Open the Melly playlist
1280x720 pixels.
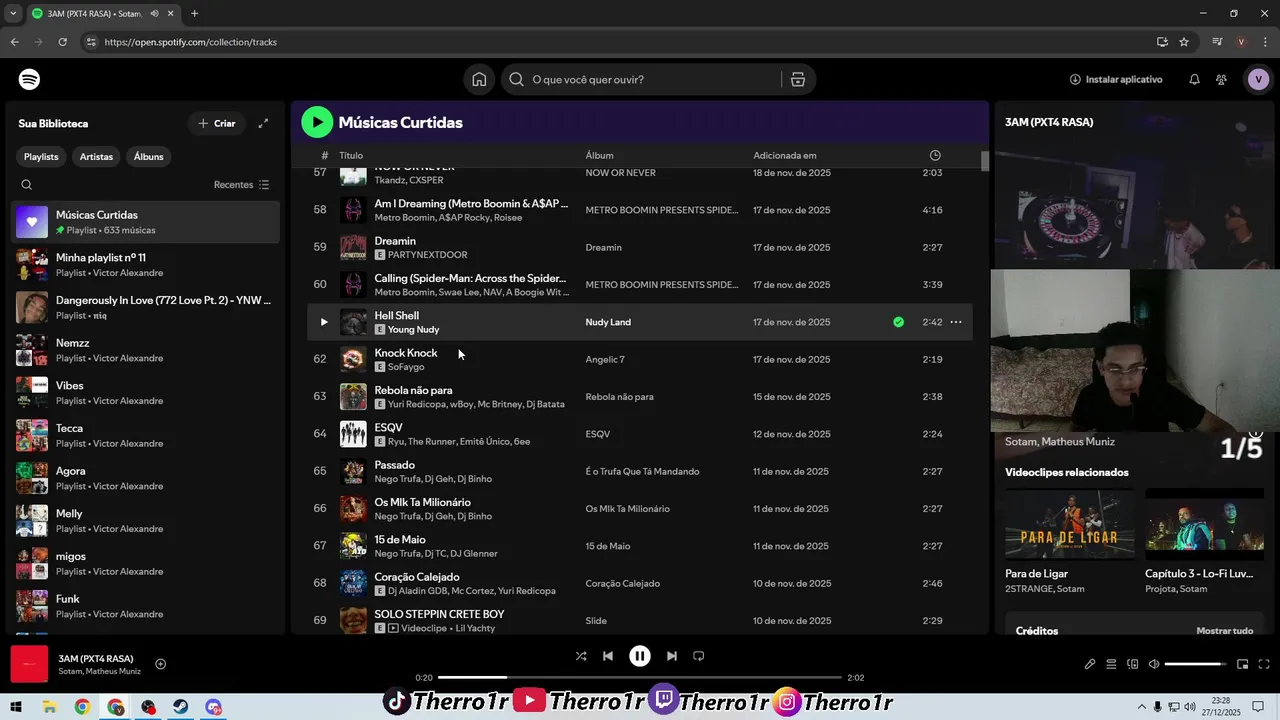click(146, 521)
